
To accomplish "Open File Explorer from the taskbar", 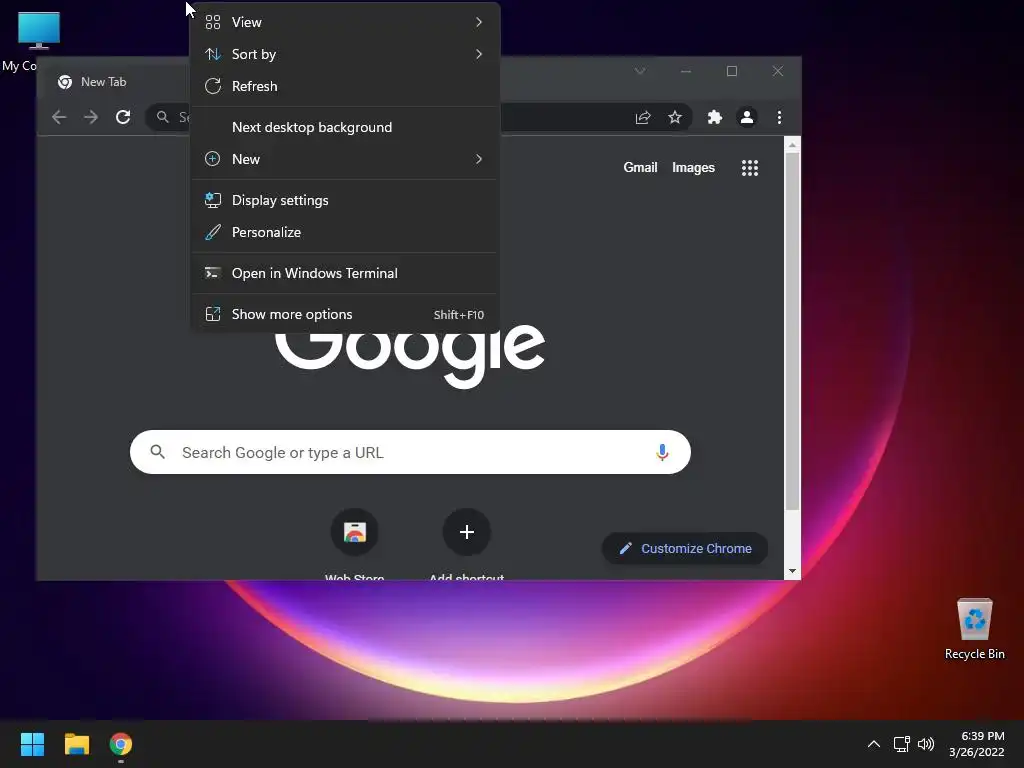I will click(76, 744).
